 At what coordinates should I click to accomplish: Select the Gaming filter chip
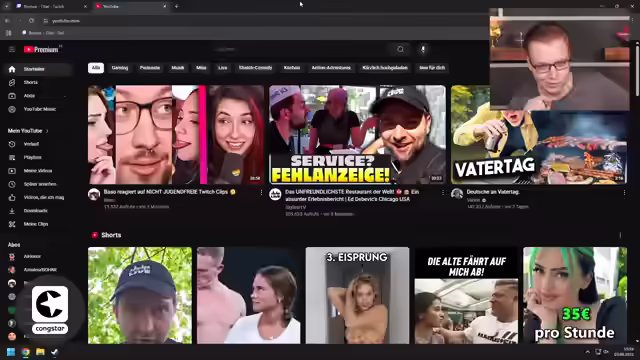point(120,68)
